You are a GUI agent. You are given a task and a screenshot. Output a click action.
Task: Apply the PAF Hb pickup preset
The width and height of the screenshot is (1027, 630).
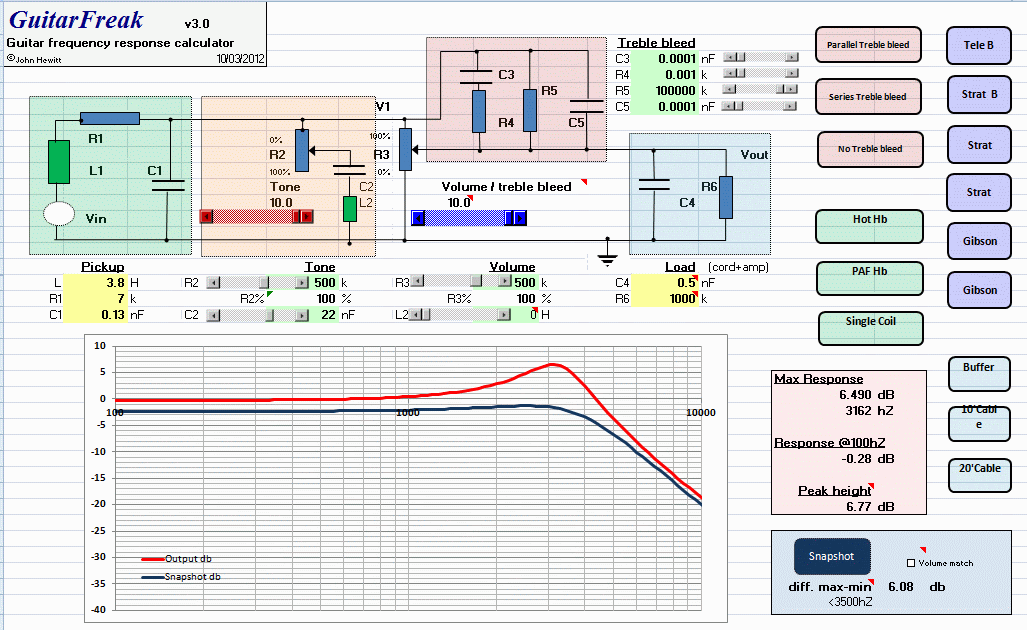tap(869, 278)
